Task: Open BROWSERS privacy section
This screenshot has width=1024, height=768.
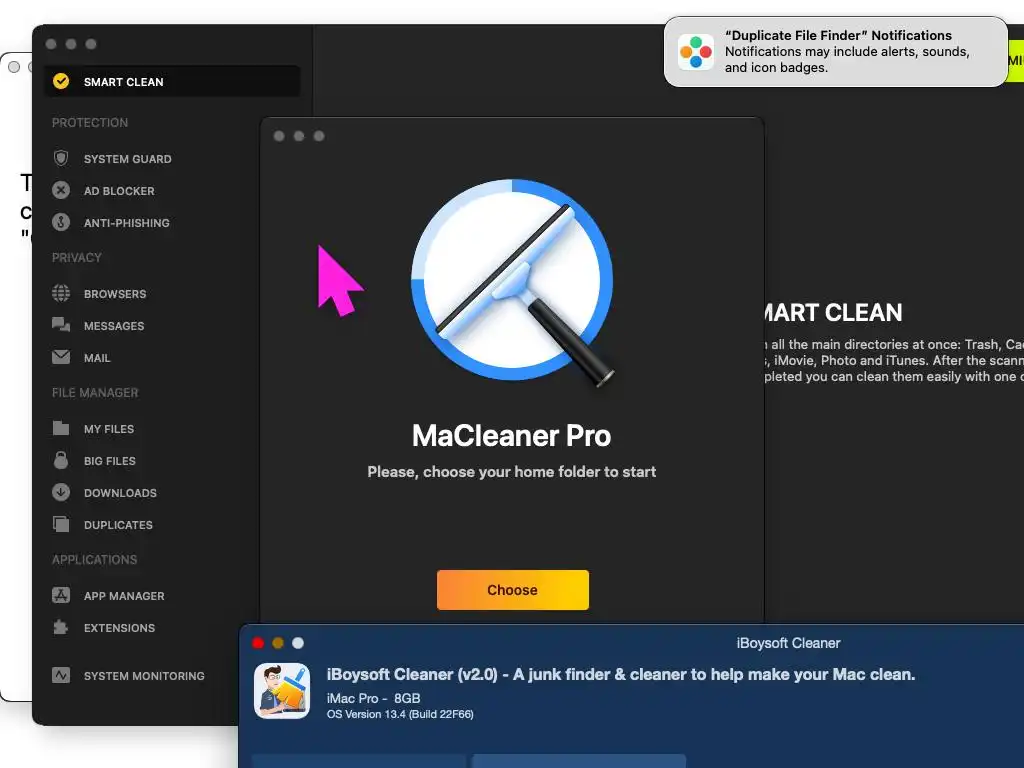Action: pyautogui.click(x=115, y=294)
